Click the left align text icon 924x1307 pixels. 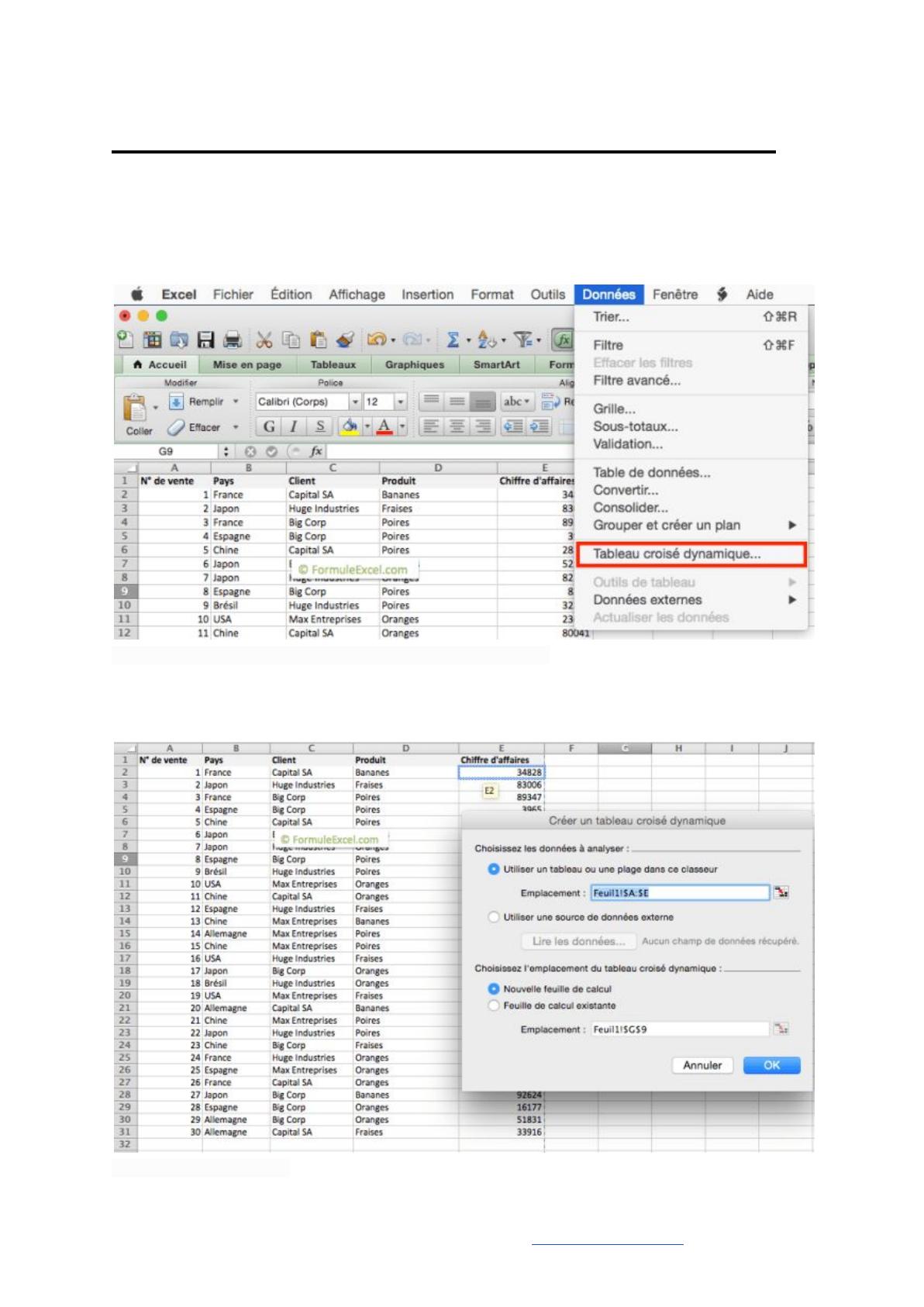(432, 426)
